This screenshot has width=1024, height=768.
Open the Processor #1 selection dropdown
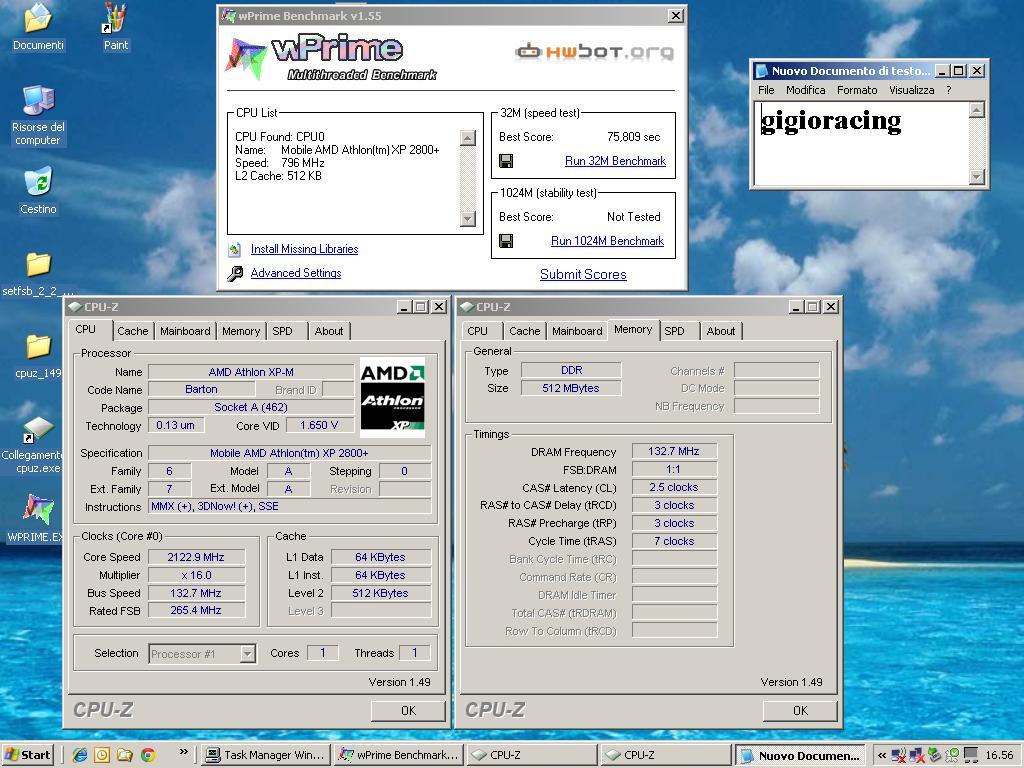[x=202, y=653]
